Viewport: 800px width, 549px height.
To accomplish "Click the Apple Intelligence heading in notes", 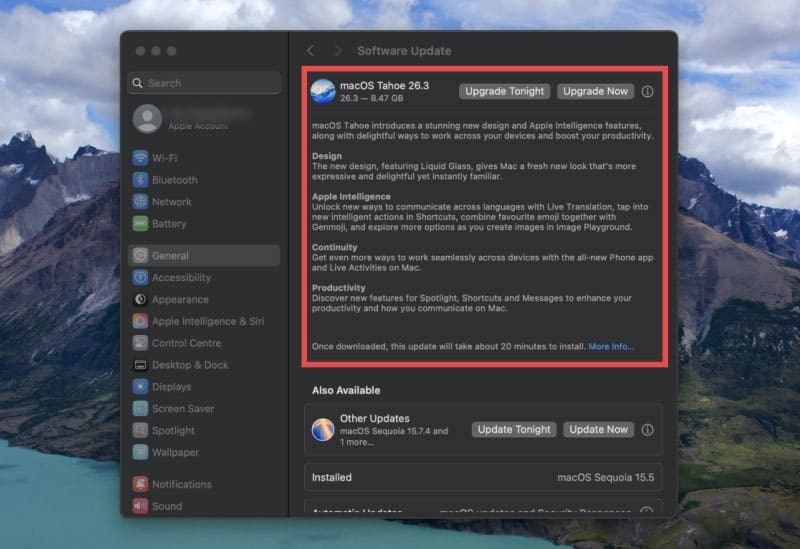I will click(x=351, y=196).
